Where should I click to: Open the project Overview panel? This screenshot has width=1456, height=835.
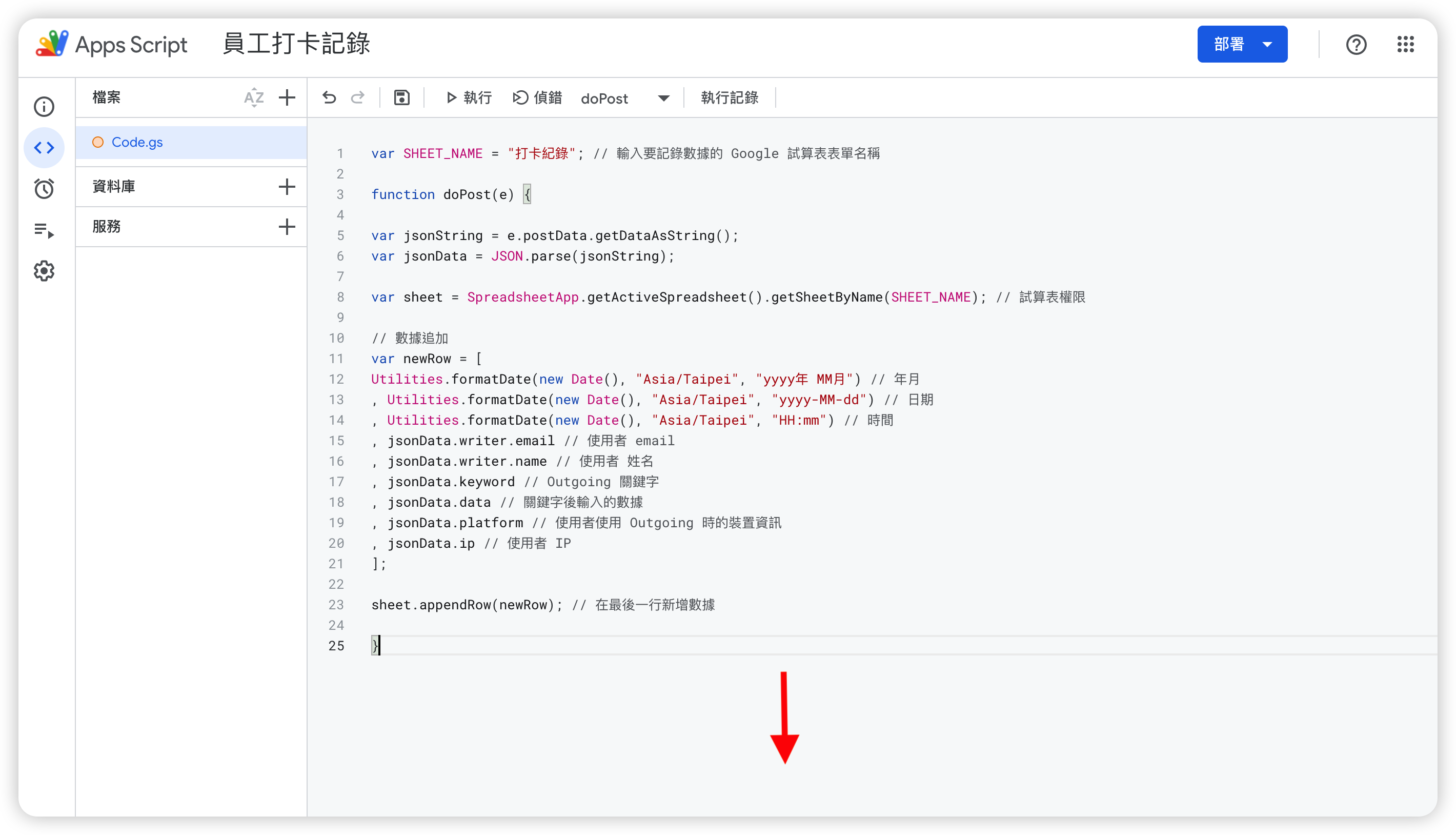click(x=44, y=106)
